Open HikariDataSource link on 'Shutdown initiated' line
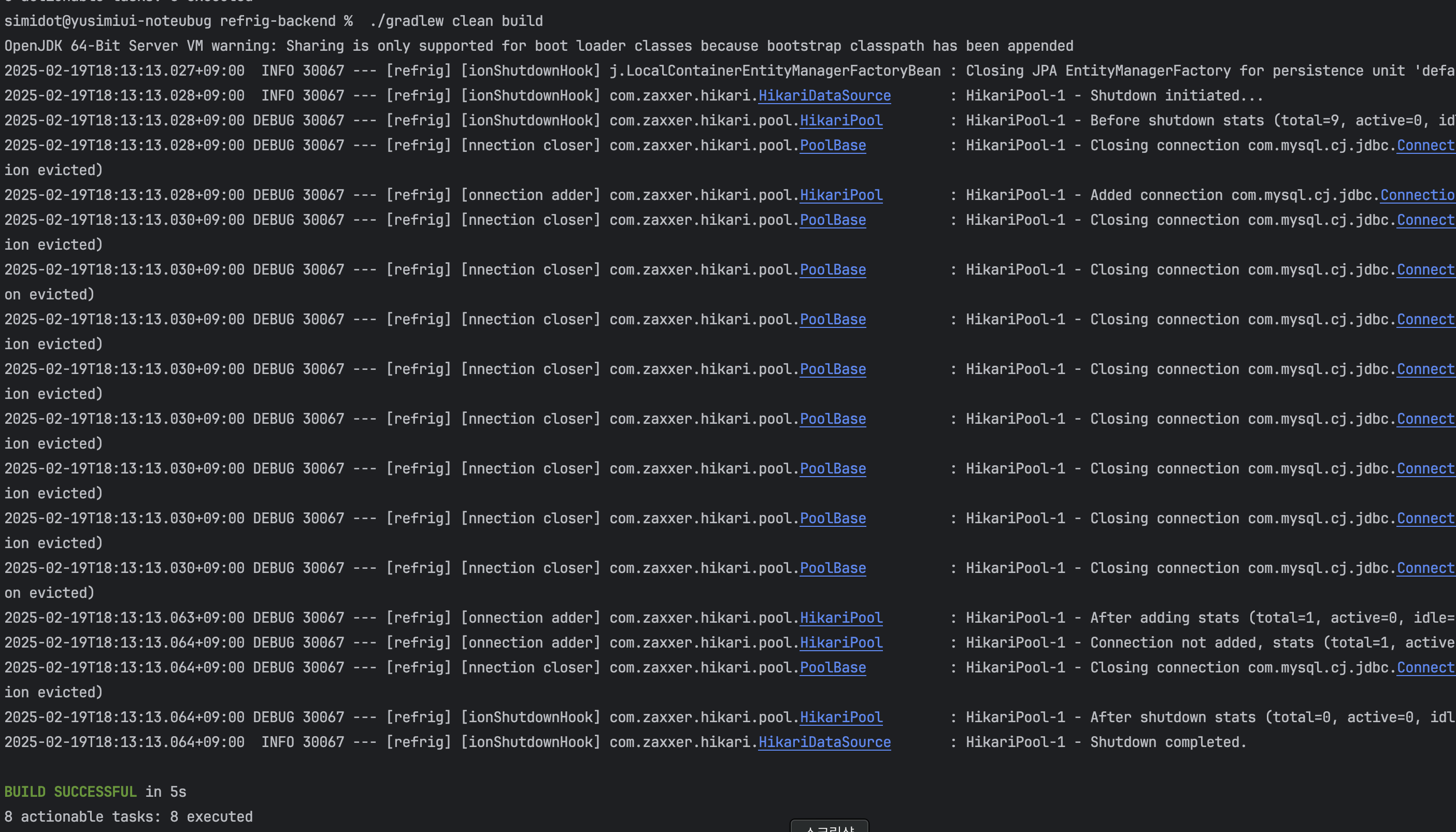 [824, 95]
